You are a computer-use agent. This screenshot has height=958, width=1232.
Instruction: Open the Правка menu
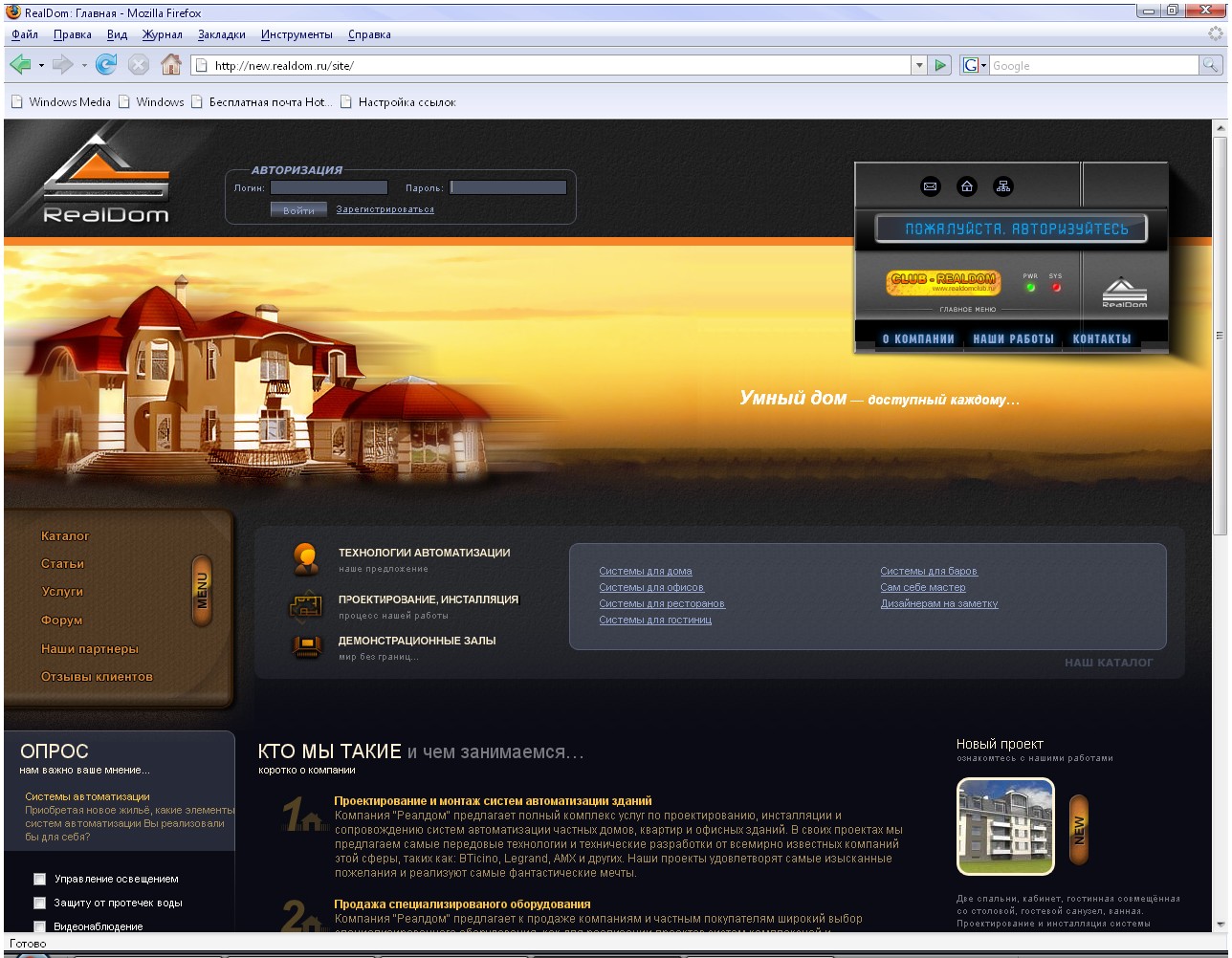point(73,34)
